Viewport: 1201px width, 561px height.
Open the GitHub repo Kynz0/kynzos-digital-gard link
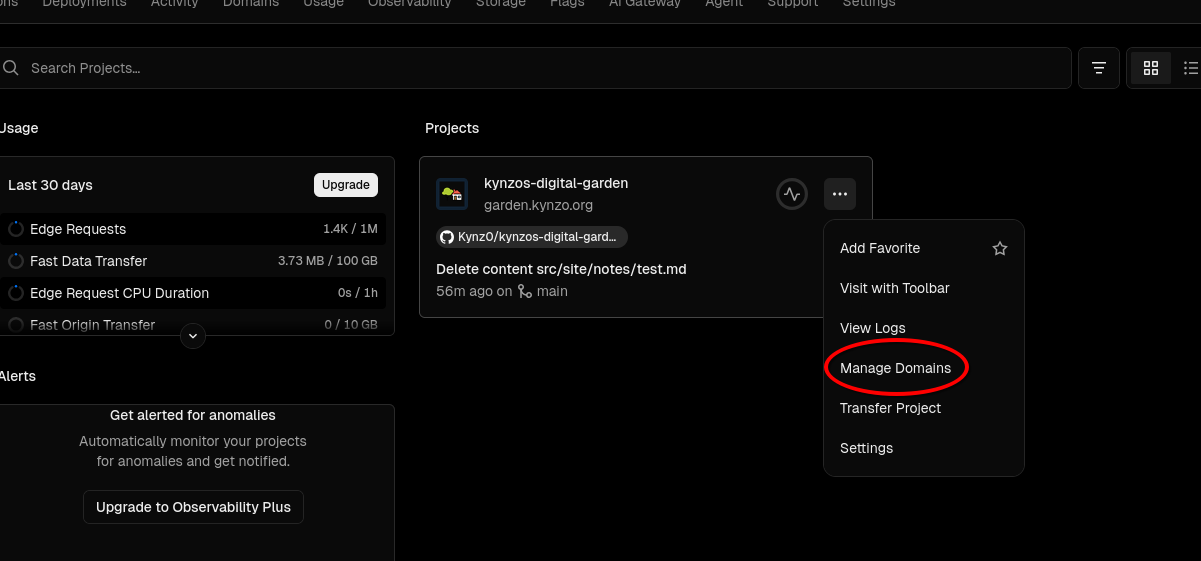coord(532,237)
